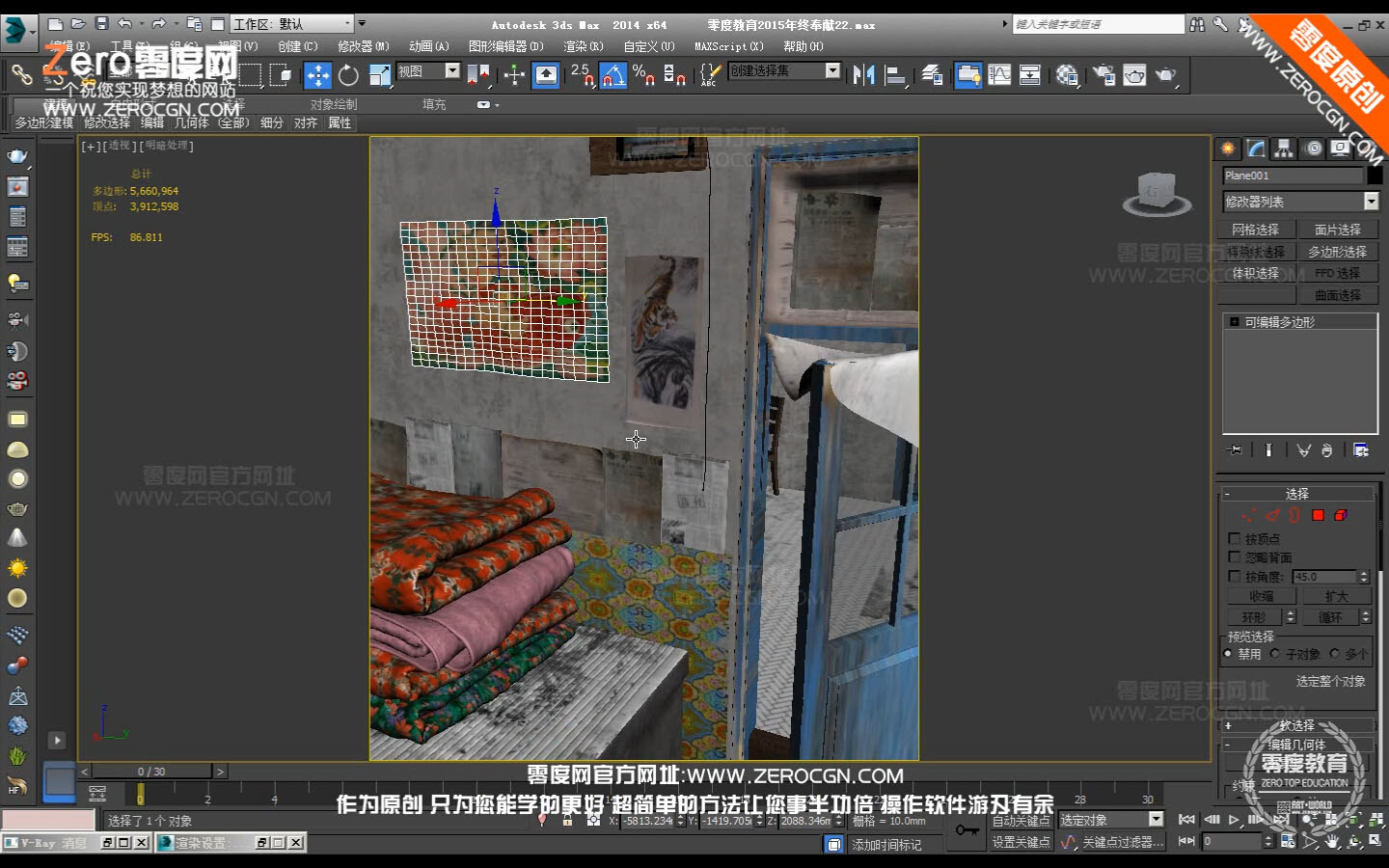
Task: Enable the 按角度 checkbox
Action: [x=1235, y=577]
